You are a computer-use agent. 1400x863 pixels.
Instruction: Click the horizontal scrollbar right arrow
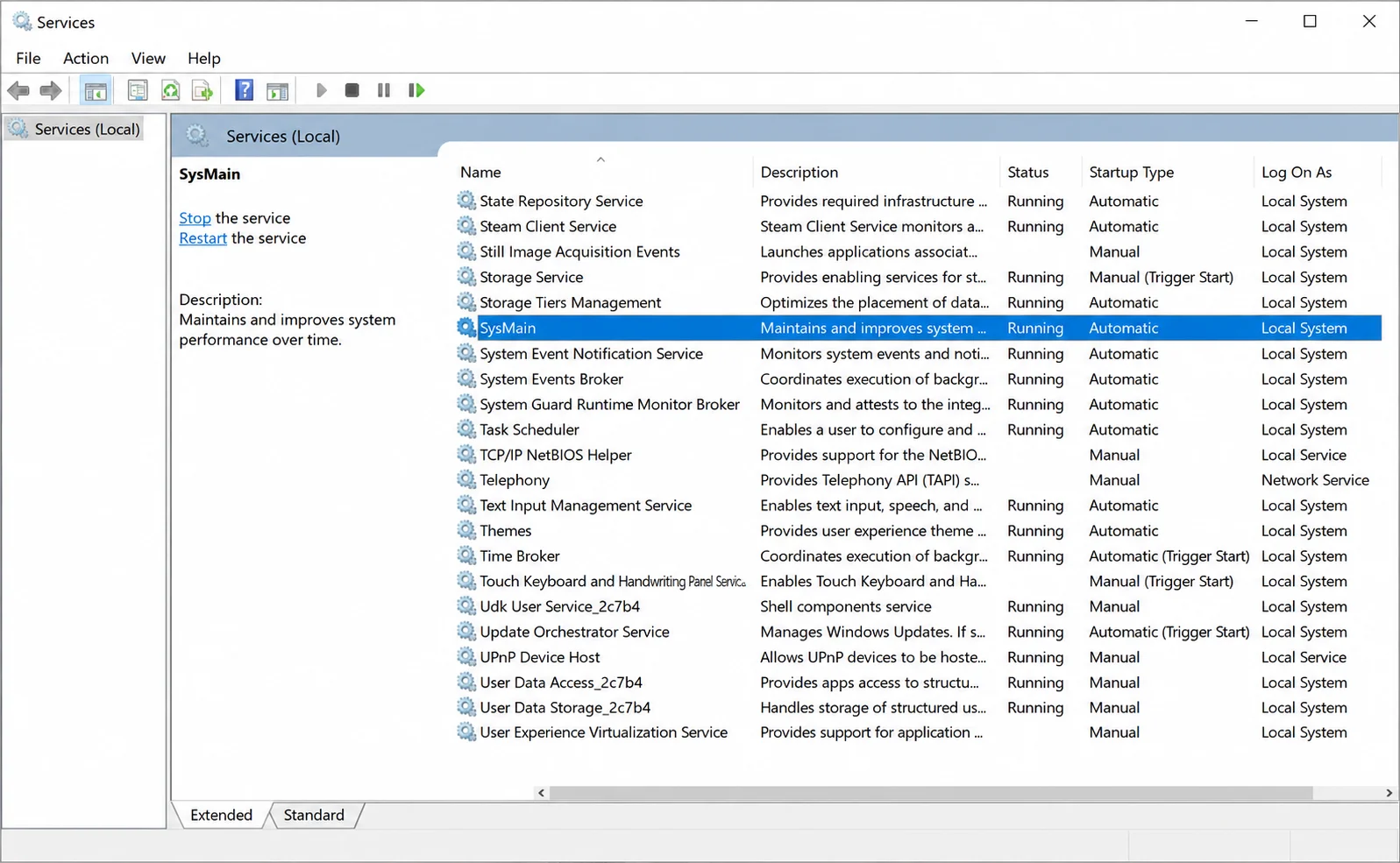1389,793
